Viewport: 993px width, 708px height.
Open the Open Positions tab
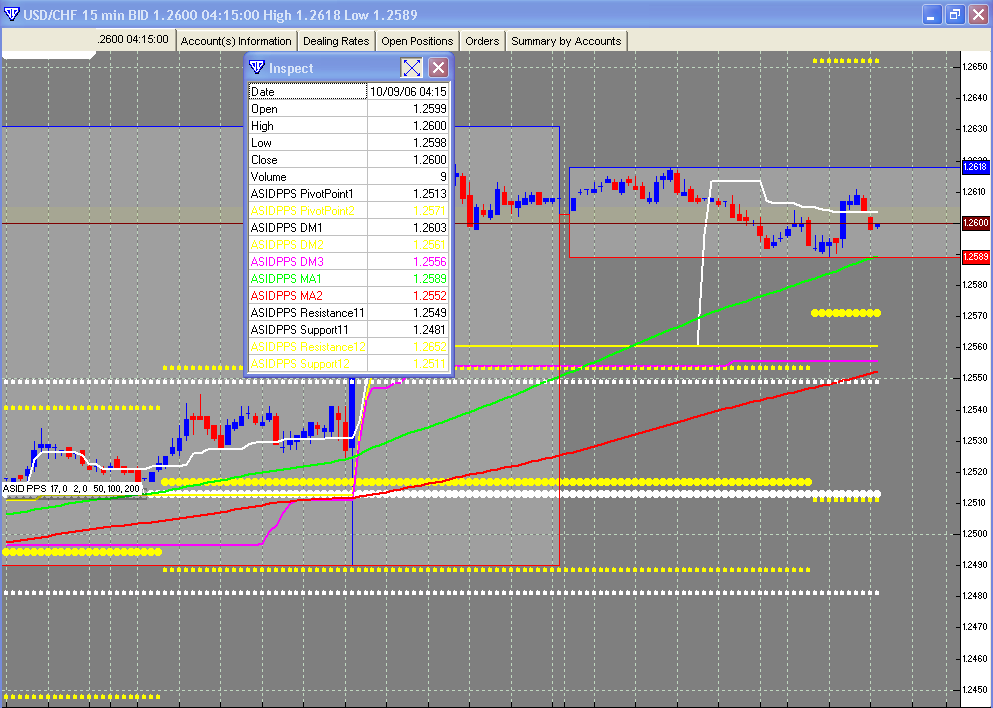pyautogui.click(x=417, y=41)
